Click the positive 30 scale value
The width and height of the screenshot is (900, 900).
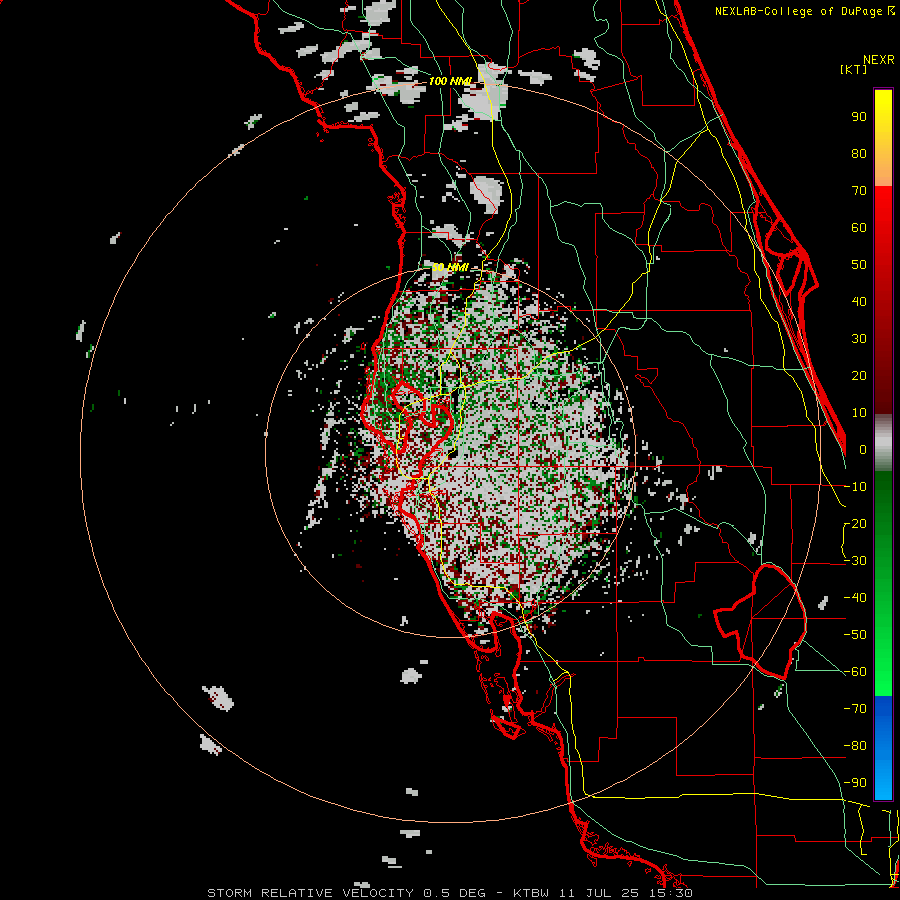click(x=859, y=339)
